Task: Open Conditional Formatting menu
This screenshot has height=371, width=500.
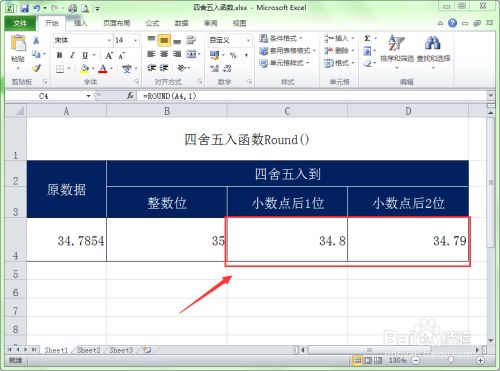Action: pyautogui.click(x=281, y=39)
